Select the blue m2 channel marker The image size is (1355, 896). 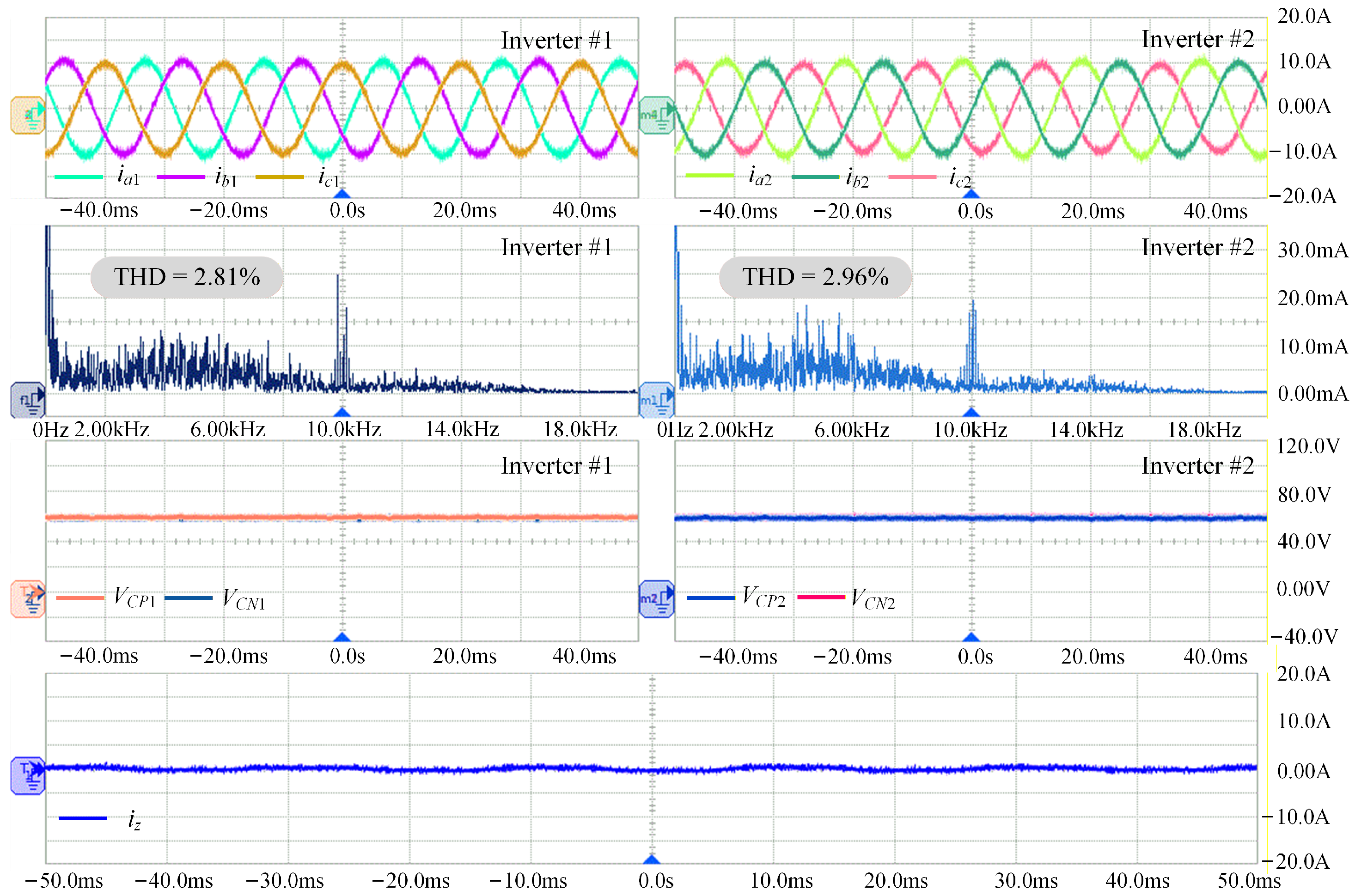coord(656,599)
